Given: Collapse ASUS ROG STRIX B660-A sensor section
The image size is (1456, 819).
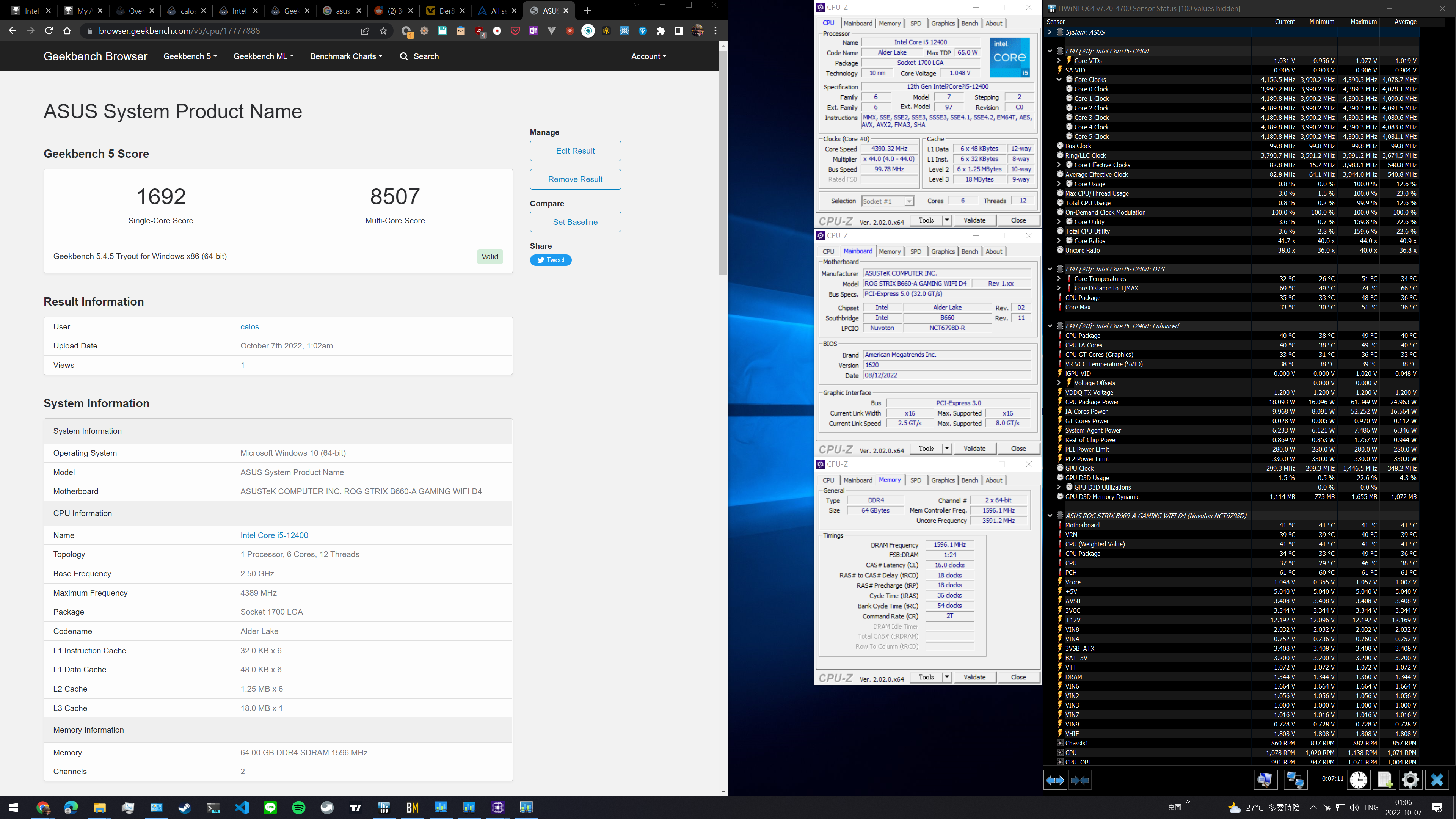Looking at the screenshot, I should tap(1050, 516).
